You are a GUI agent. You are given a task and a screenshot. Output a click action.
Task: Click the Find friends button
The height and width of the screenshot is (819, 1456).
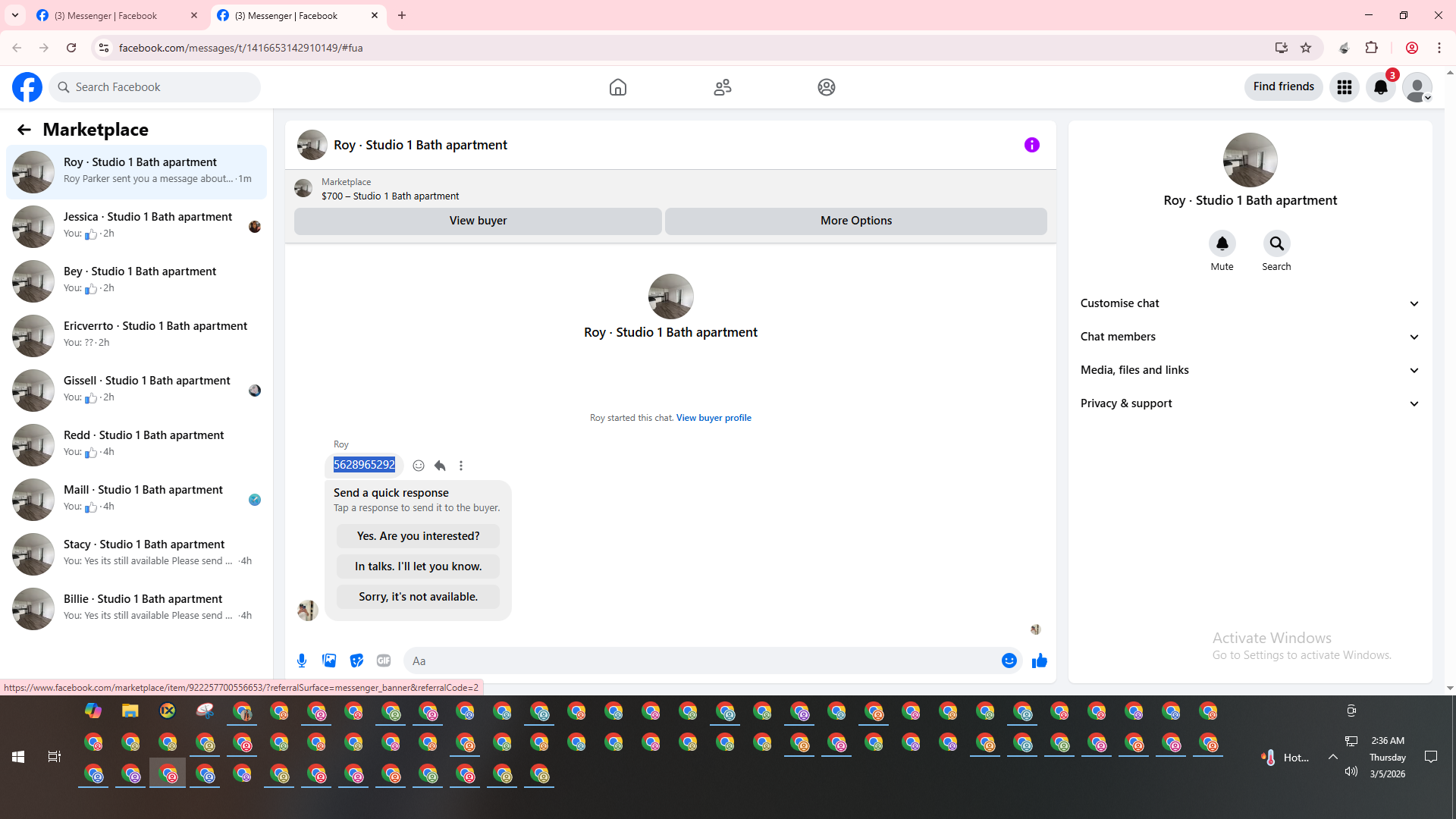pyautogui.click(x=1284, y=86)
